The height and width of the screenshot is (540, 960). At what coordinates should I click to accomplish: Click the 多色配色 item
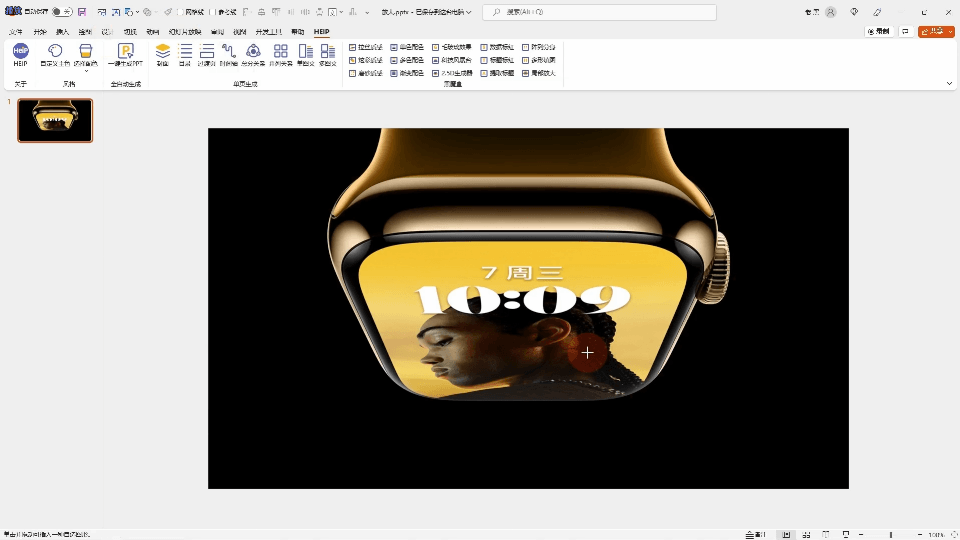tap(407, 60)
